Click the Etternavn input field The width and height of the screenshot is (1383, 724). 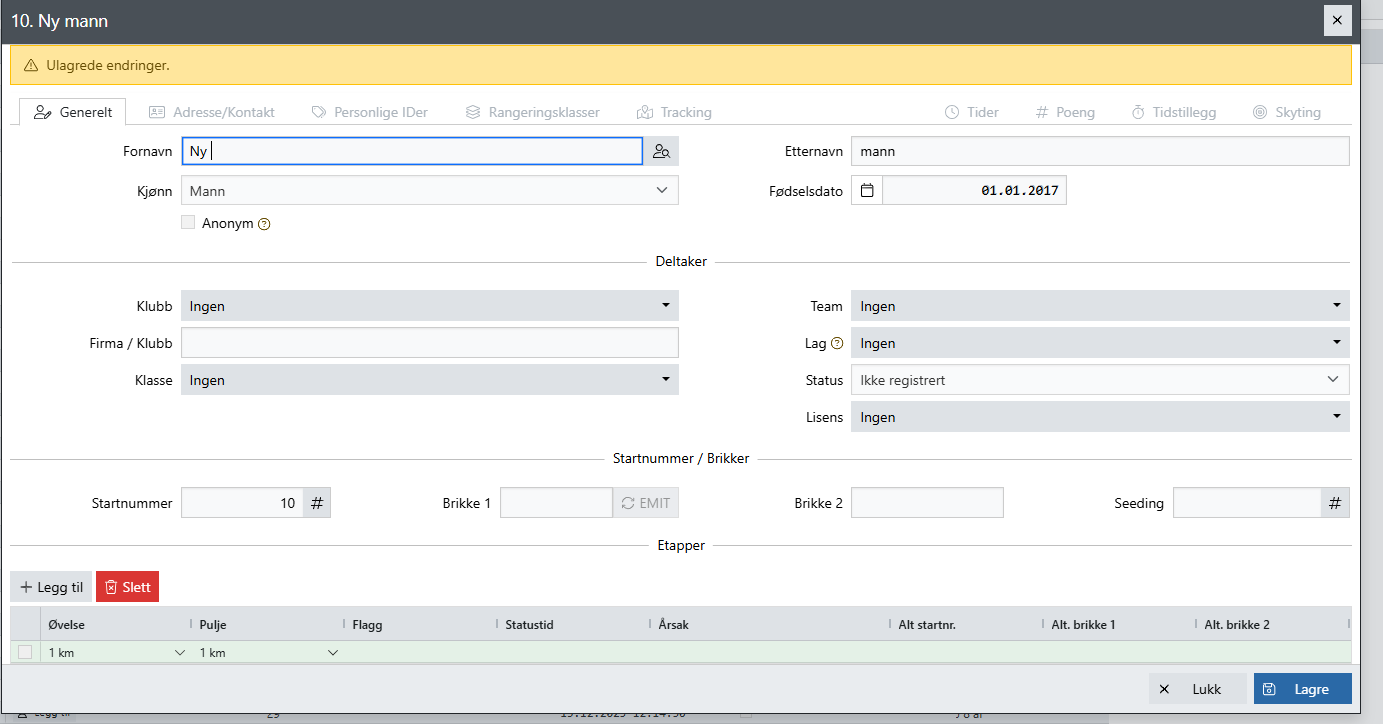[x=1100, y=151]
